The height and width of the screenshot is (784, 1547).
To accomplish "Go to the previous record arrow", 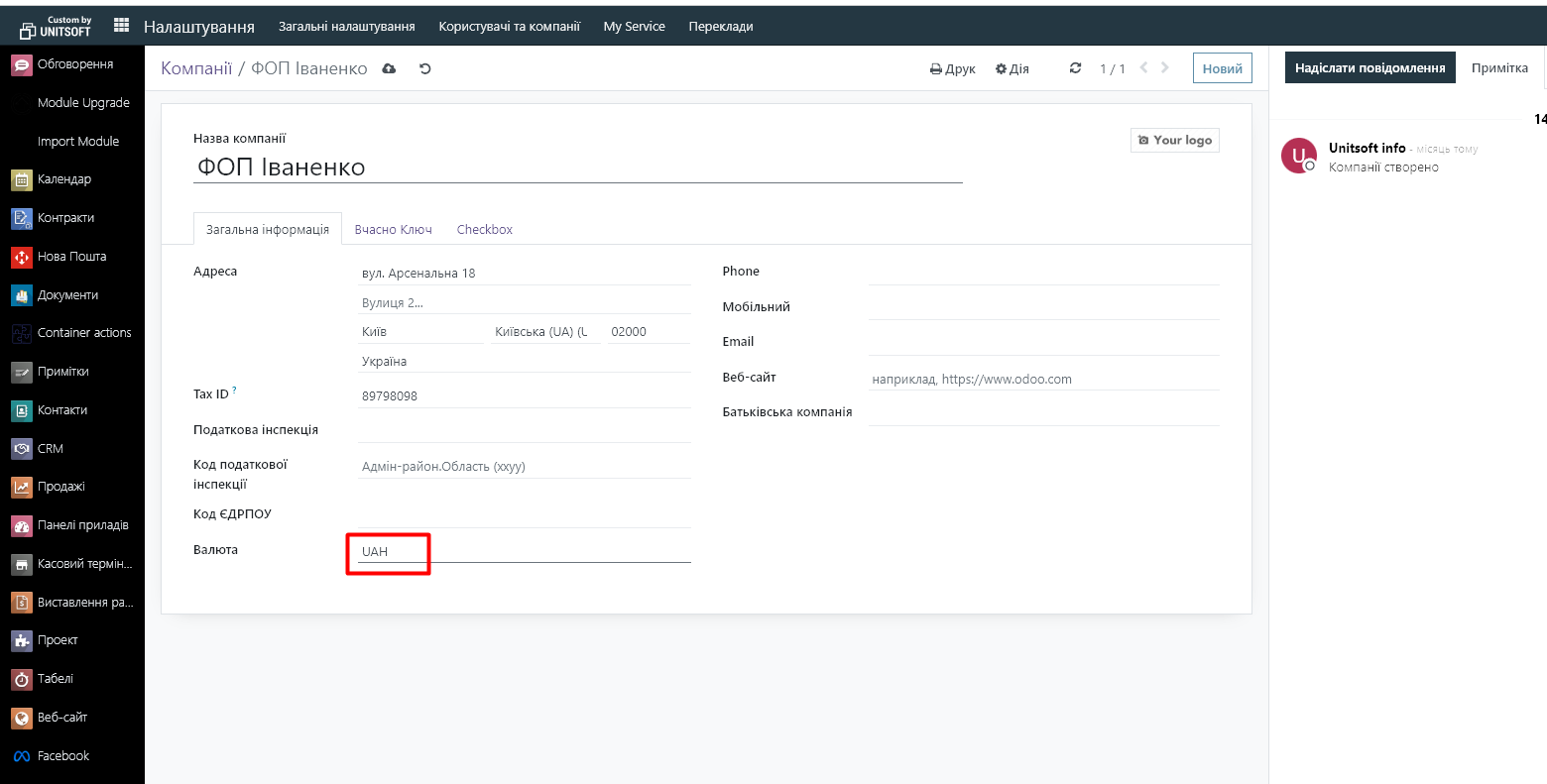I will tap(1143, 68).
